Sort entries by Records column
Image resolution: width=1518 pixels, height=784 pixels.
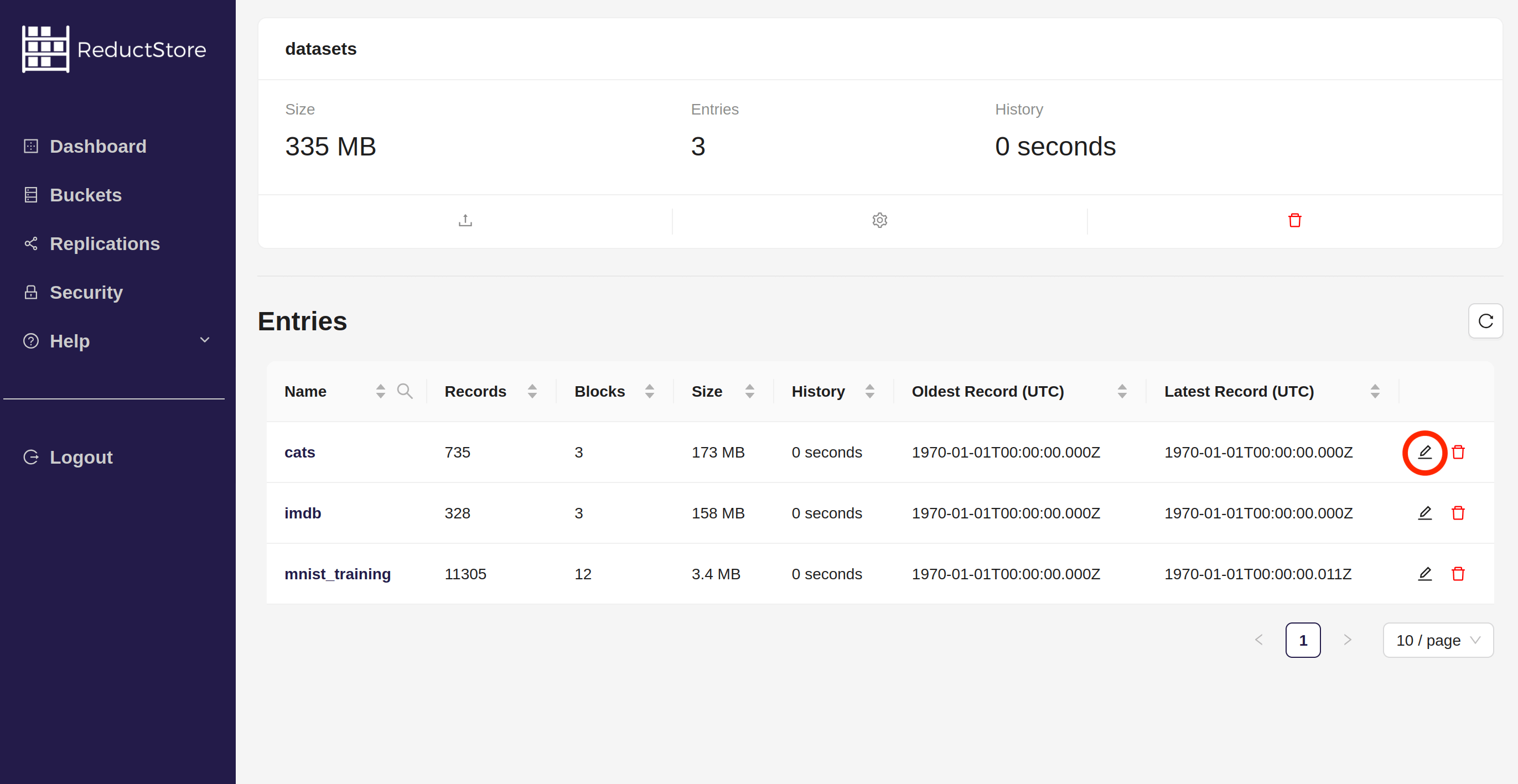point(531,391)
